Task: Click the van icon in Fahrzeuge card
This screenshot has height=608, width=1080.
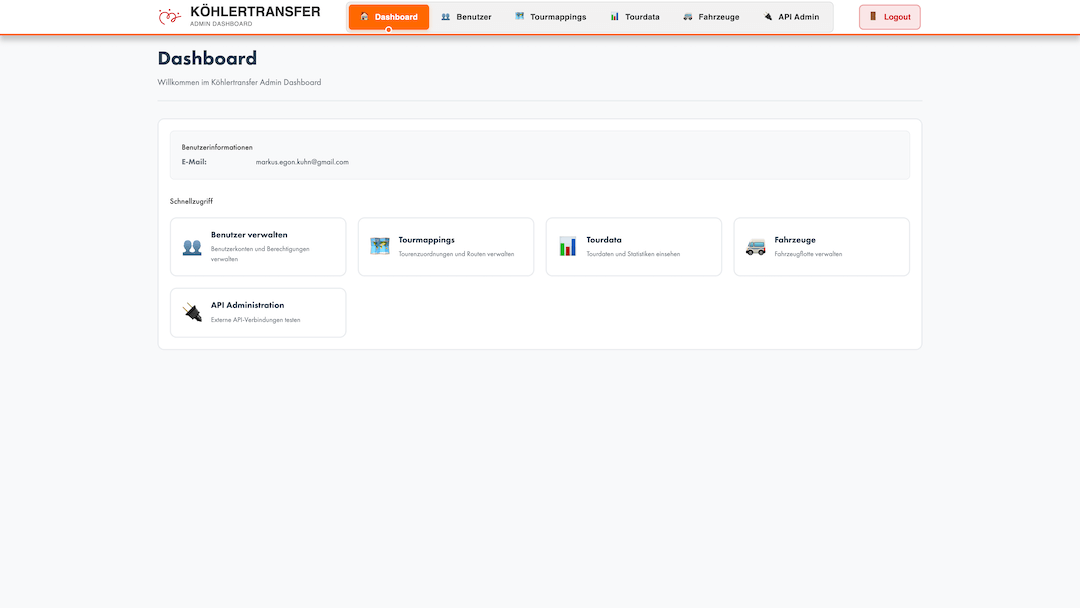Action: pyautogui.click(x=756, y=247)
